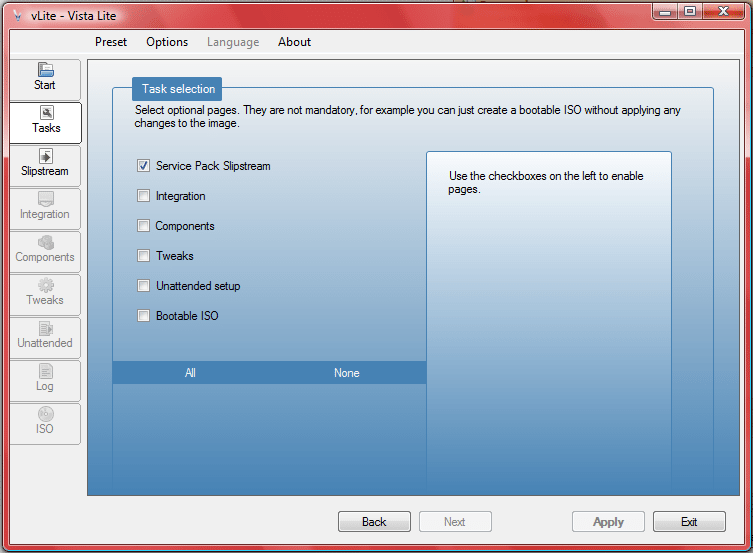Click the Task selection header label
The image size is (753, 553).
[x=178, y=89]
